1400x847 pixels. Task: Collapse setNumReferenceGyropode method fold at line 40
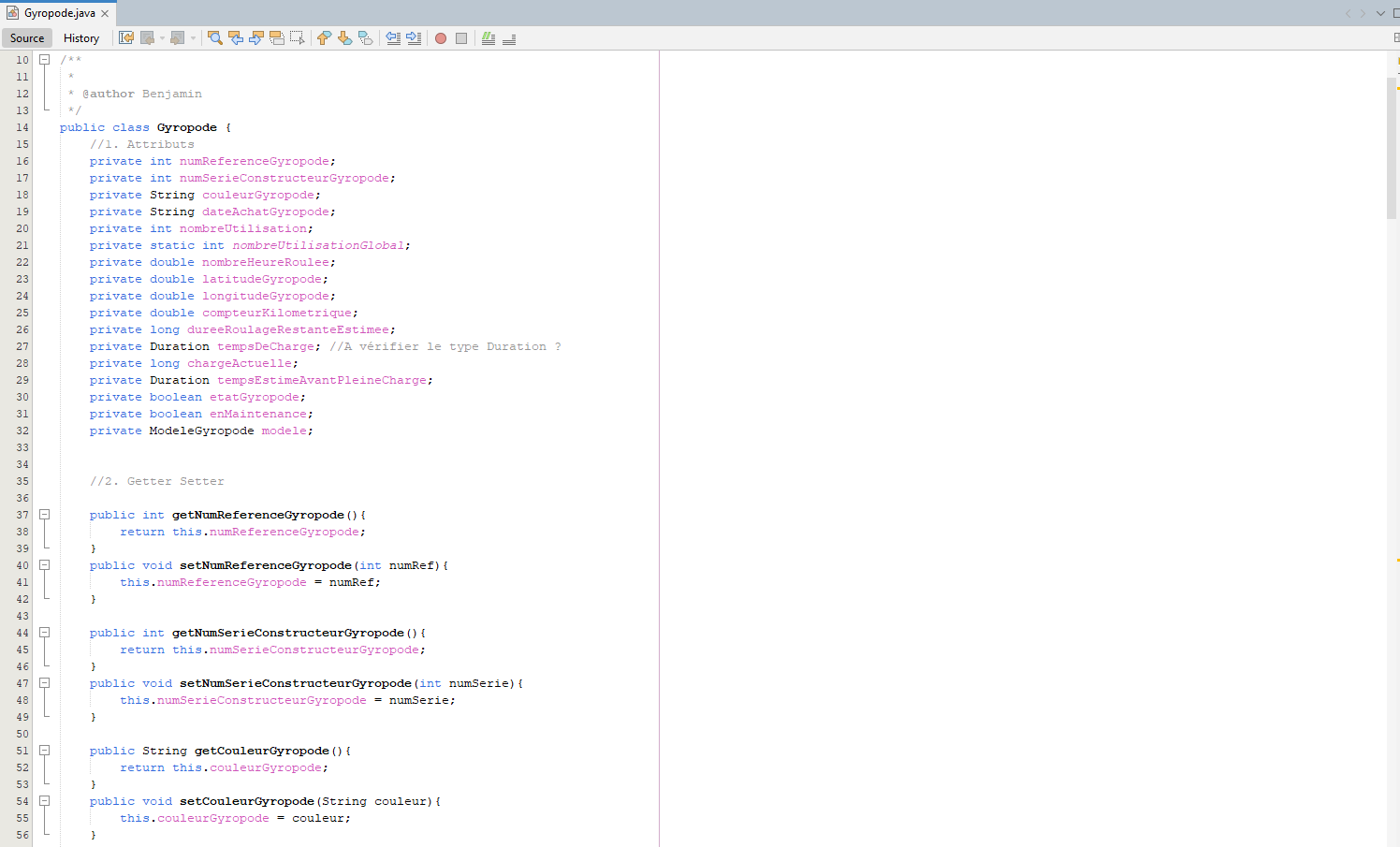tap(44, 565)
